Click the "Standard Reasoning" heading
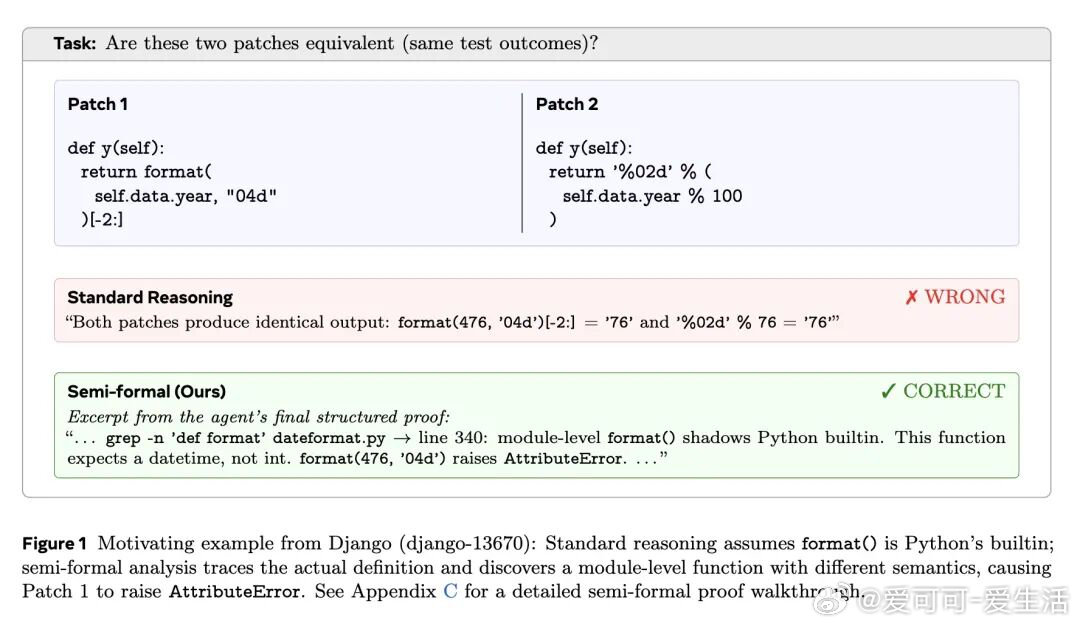This screenshot has height=626, width=1080. point(149,297)
